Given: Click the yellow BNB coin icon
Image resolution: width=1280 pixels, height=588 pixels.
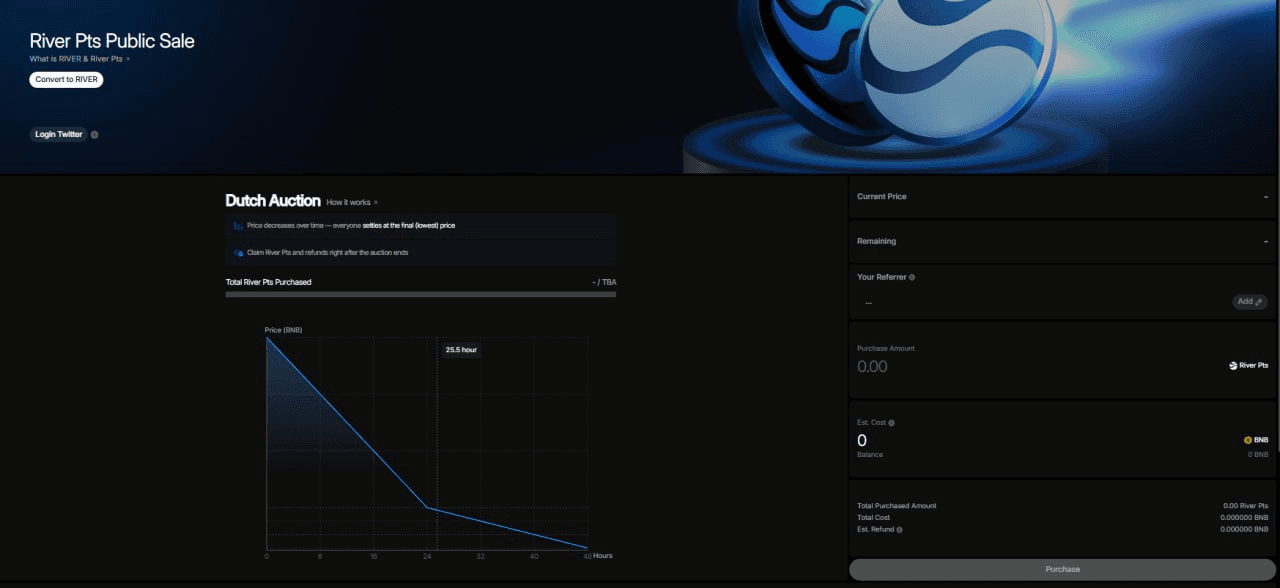Looking at the screenshot, I should [x=1247, y=440].
